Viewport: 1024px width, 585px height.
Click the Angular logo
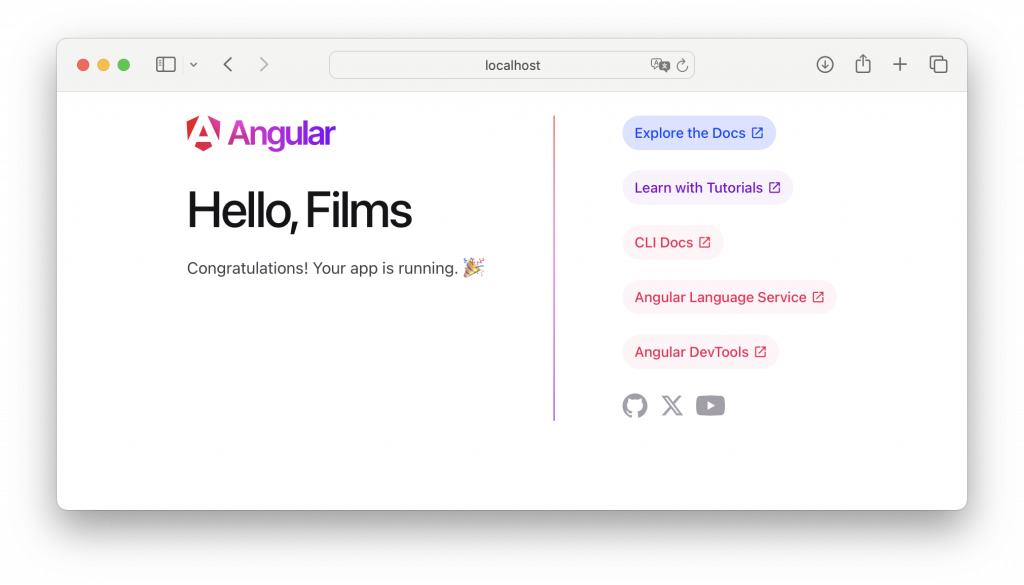click(261, 134)
